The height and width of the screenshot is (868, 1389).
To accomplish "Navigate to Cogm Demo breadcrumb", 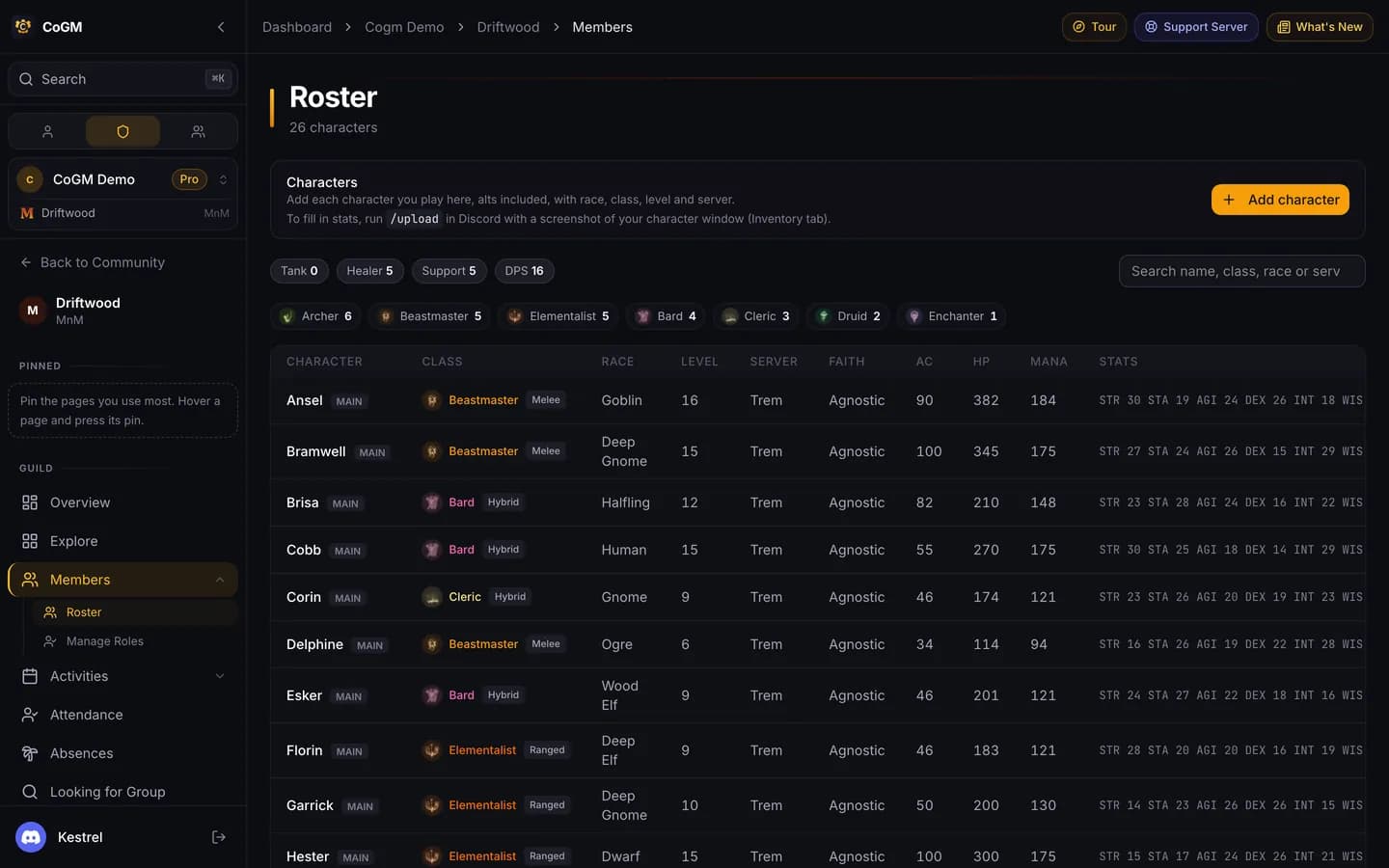I will click(x=404, y=27).
